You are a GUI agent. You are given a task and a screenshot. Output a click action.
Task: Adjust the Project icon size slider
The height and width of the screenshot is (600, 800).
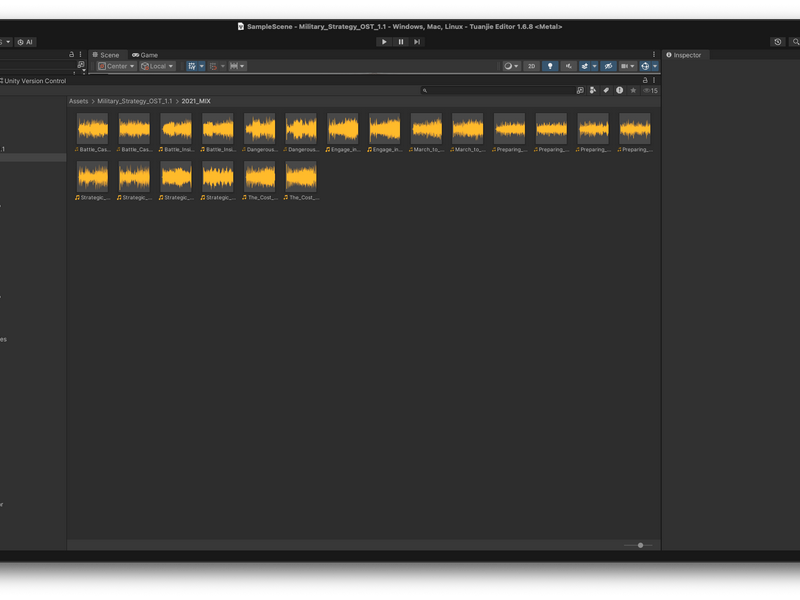638,545
